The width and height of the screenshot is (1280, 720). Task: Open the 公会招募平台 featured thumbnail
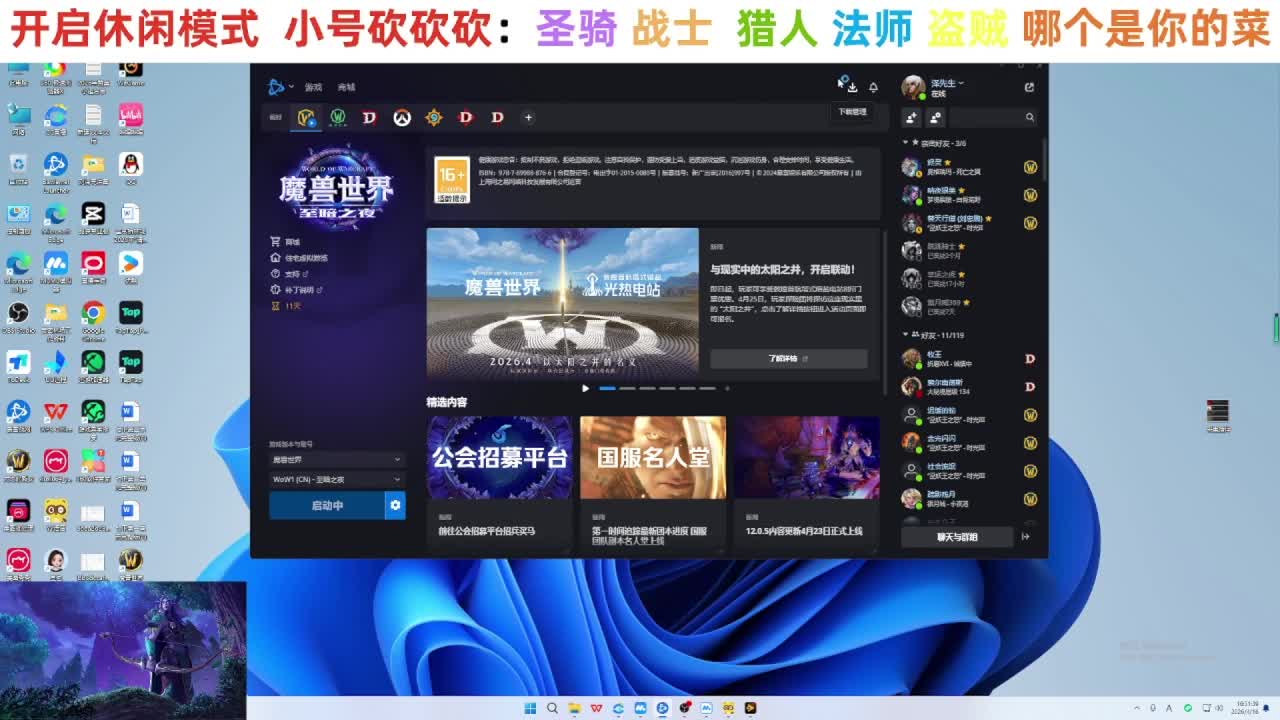pos(499,458)
